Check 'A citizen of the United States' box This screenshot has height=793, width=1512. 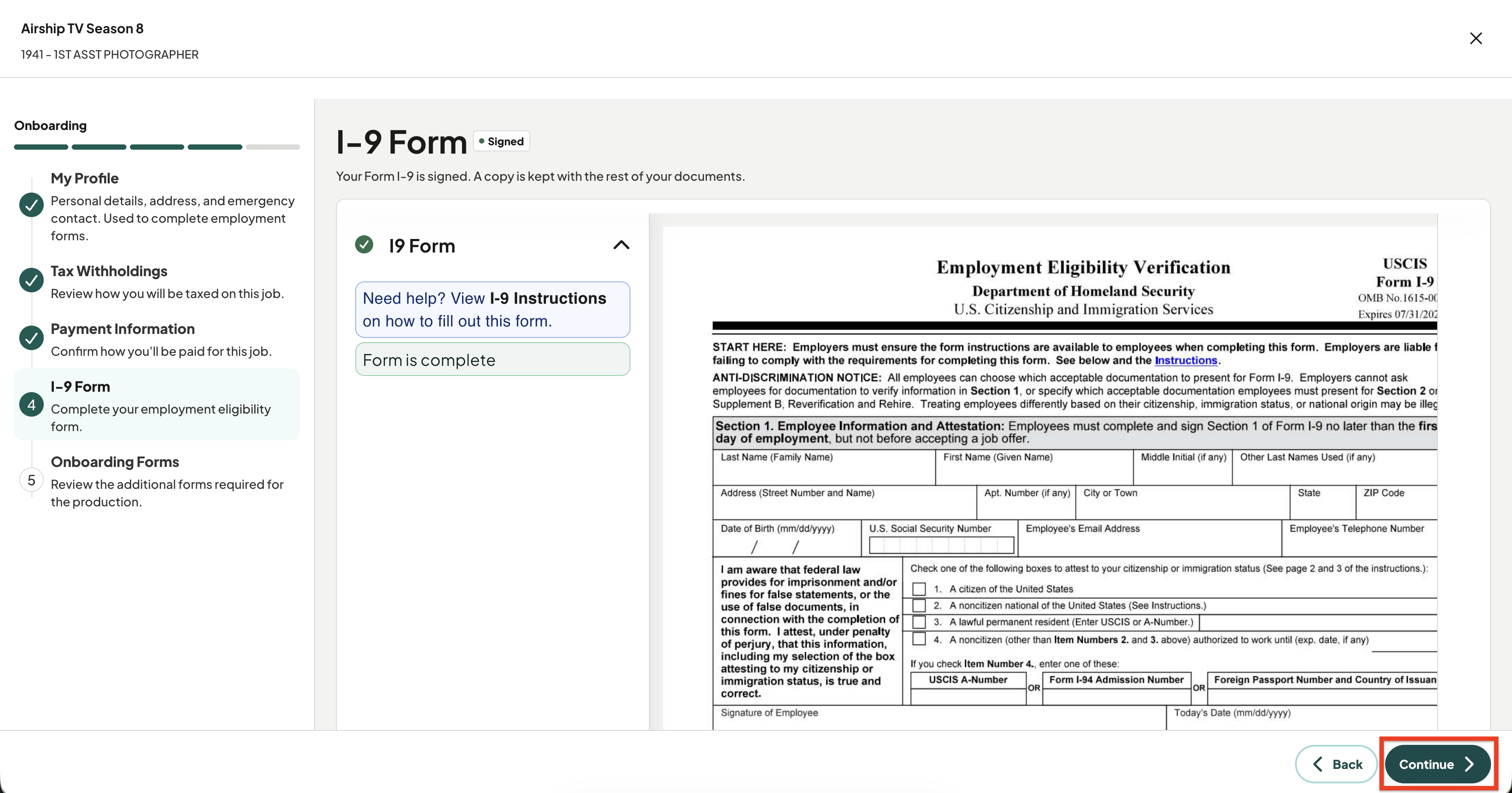(x=919, y=589)
